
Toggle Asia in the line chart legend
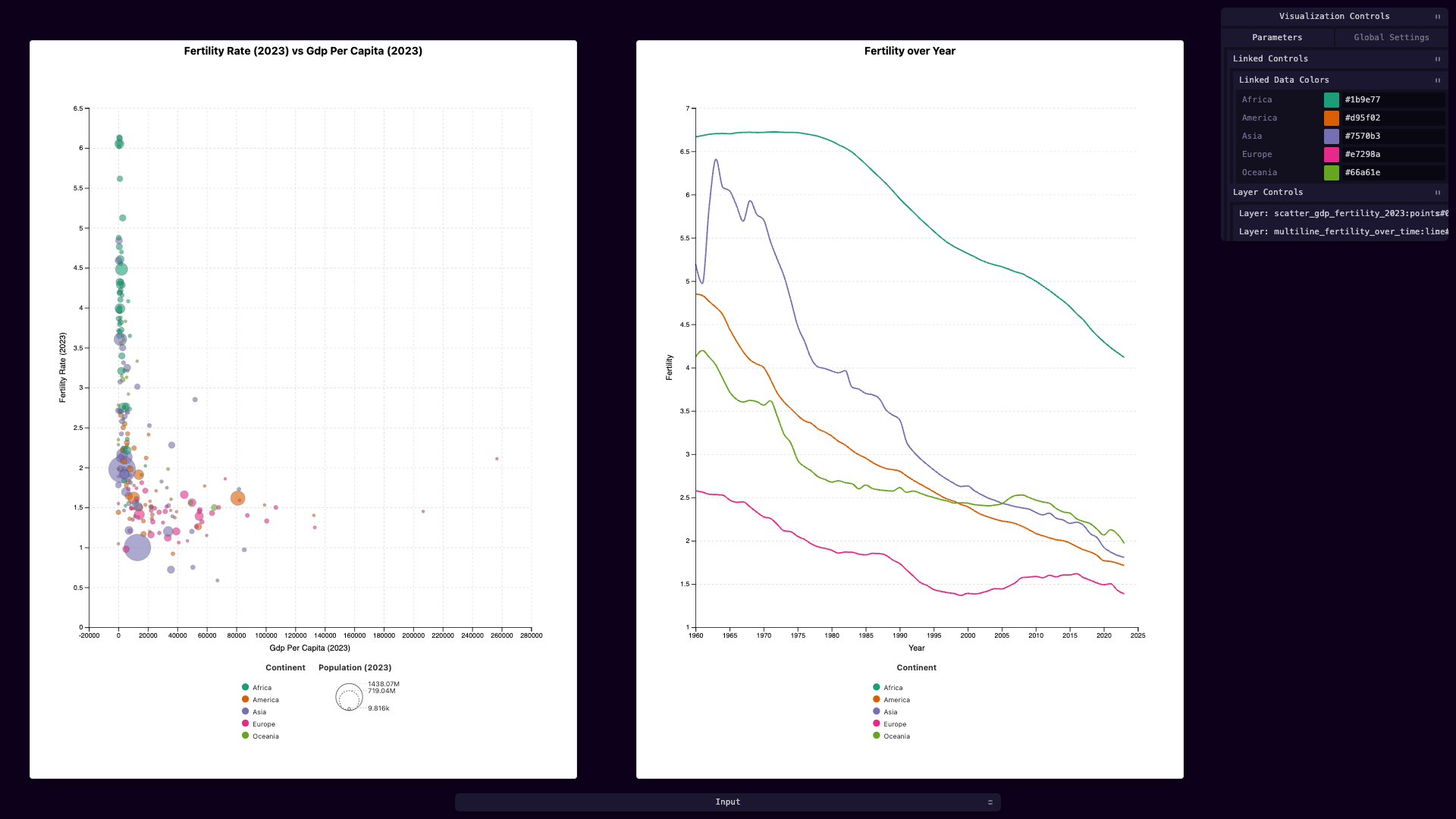(x=885, y=712)
